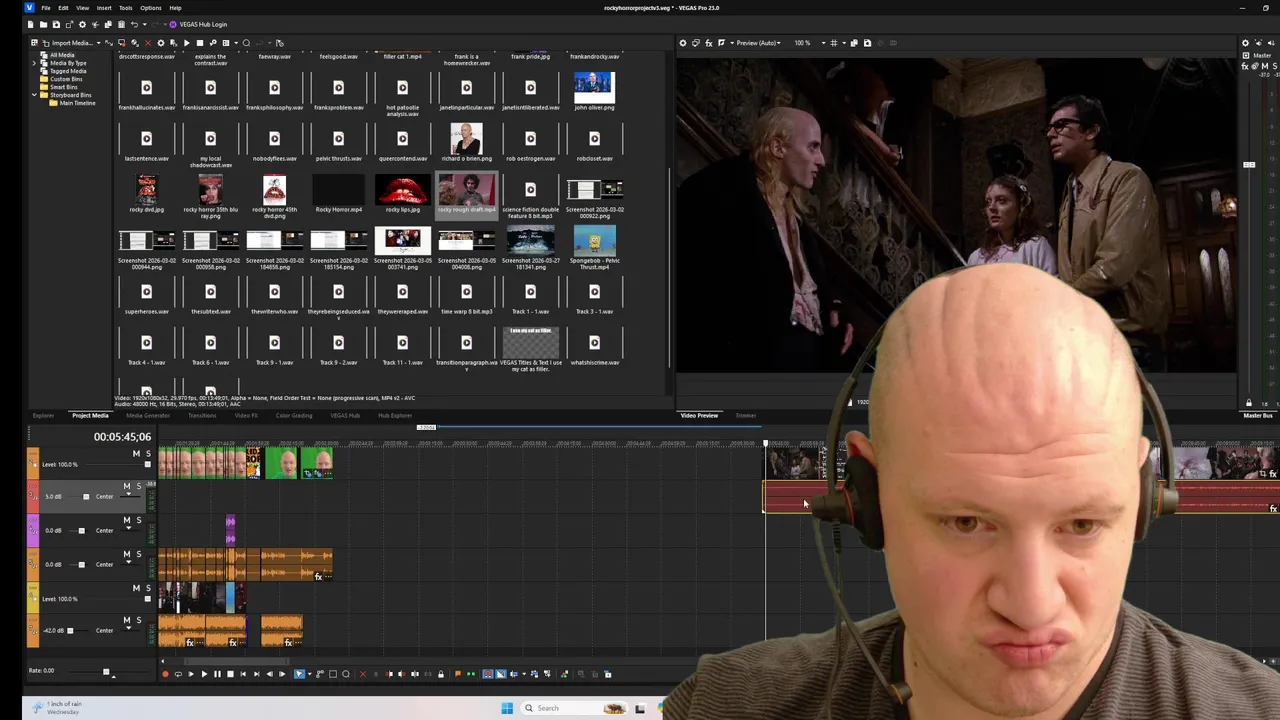Click the timeline lock events icon

coord(441,674)
